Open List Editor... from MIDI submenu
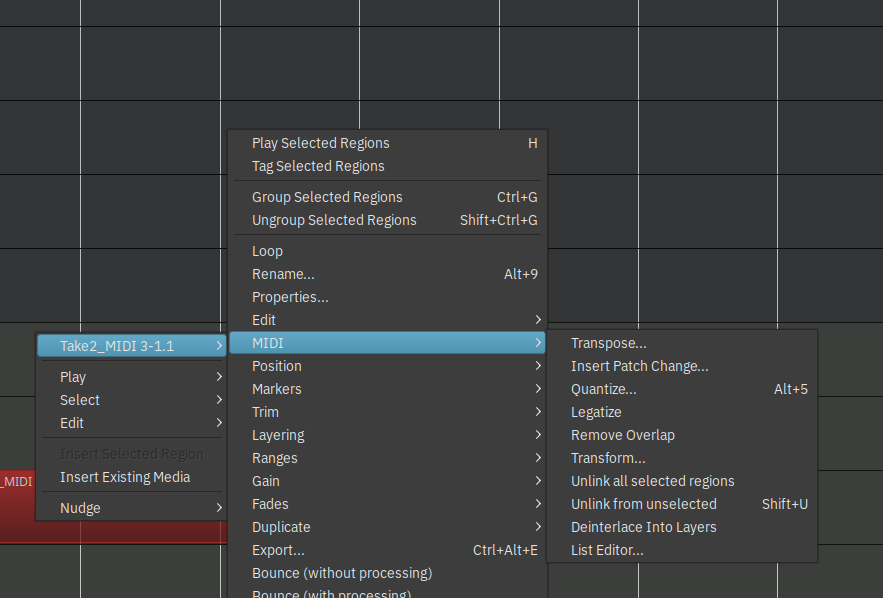 [607, 550]
